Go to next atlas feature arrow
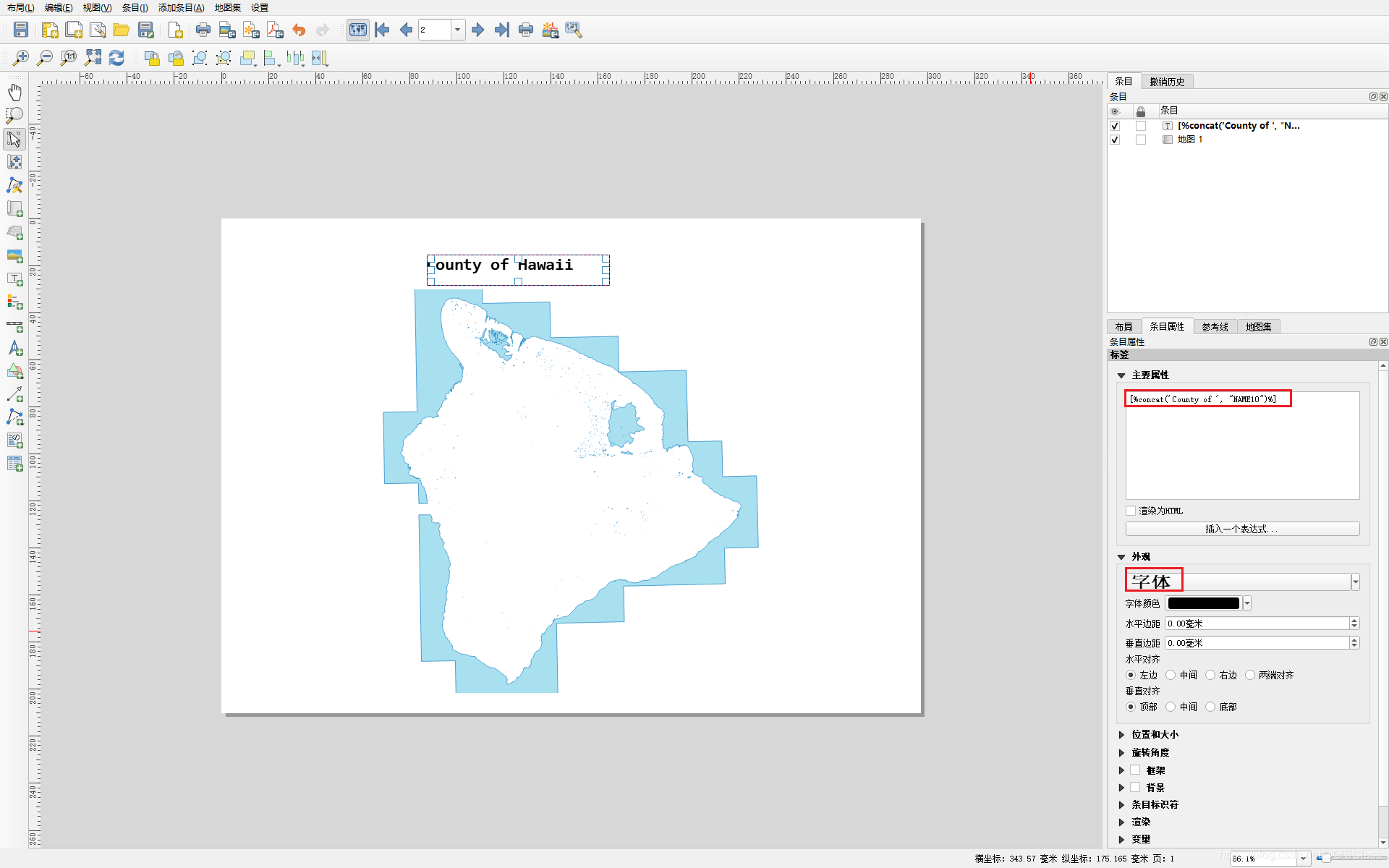The image size is (1389, 868). coord(477,30)
